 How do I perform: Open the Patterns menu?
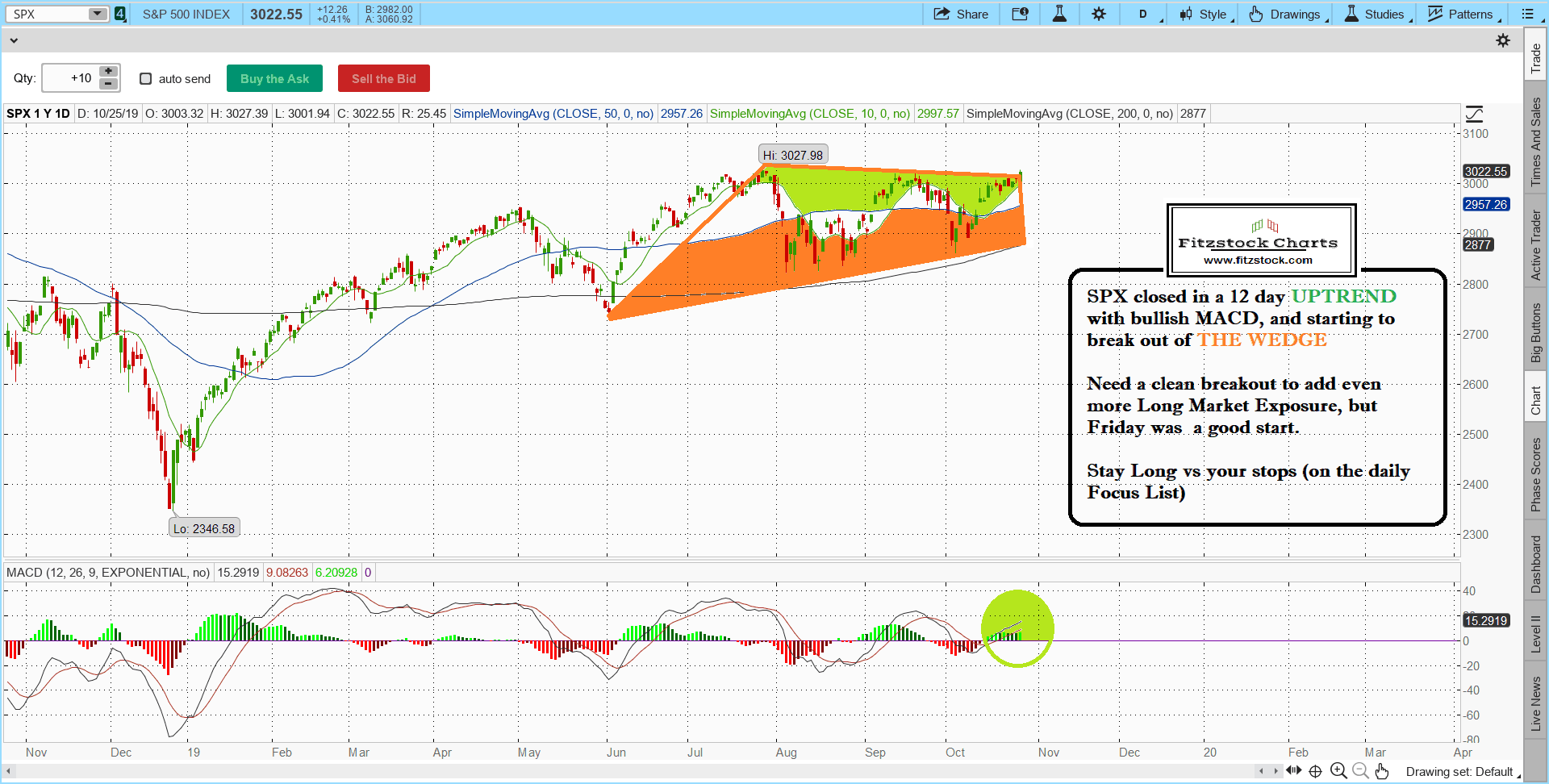pos(1463,14)
